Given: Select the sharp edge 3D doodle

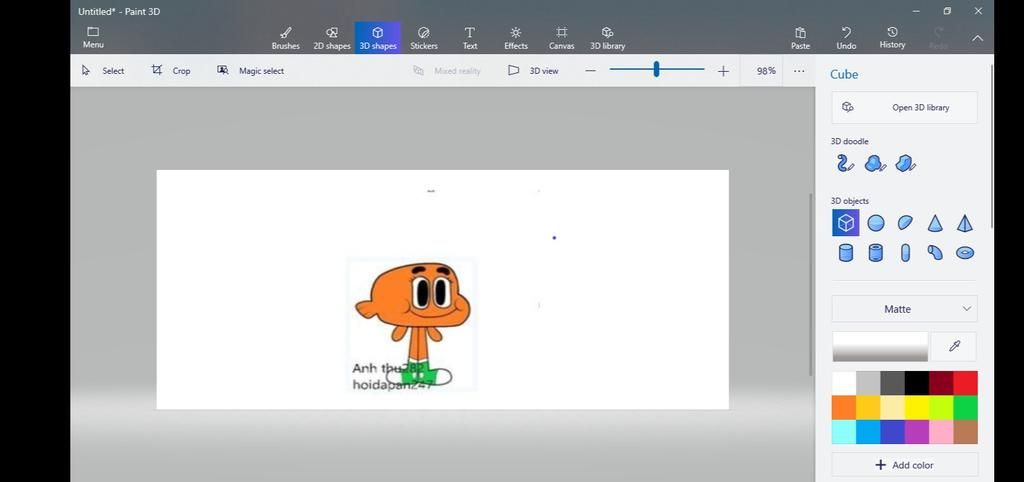Looking at the screenshot, I should pyautogui.click(x=905, y=163).
